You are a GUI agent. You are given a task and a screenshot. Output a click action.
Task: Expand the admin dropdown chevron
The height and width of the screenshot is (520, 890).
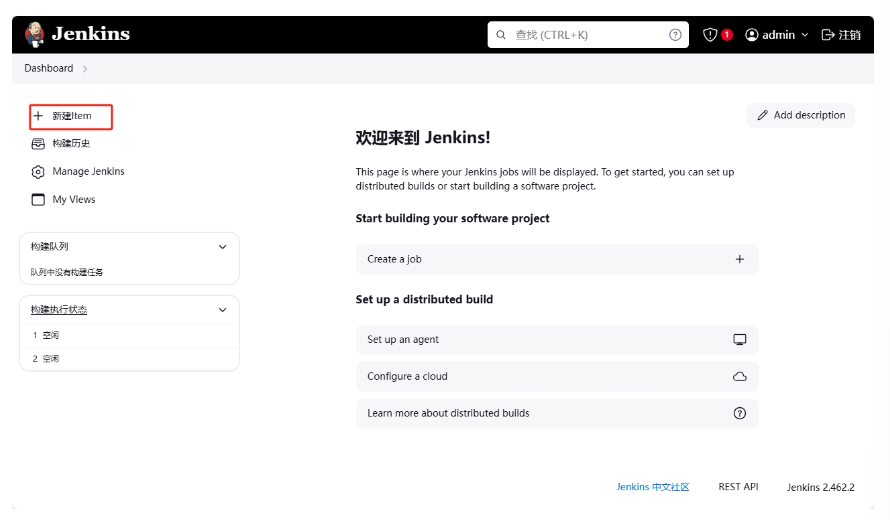[x=805, y=35]
